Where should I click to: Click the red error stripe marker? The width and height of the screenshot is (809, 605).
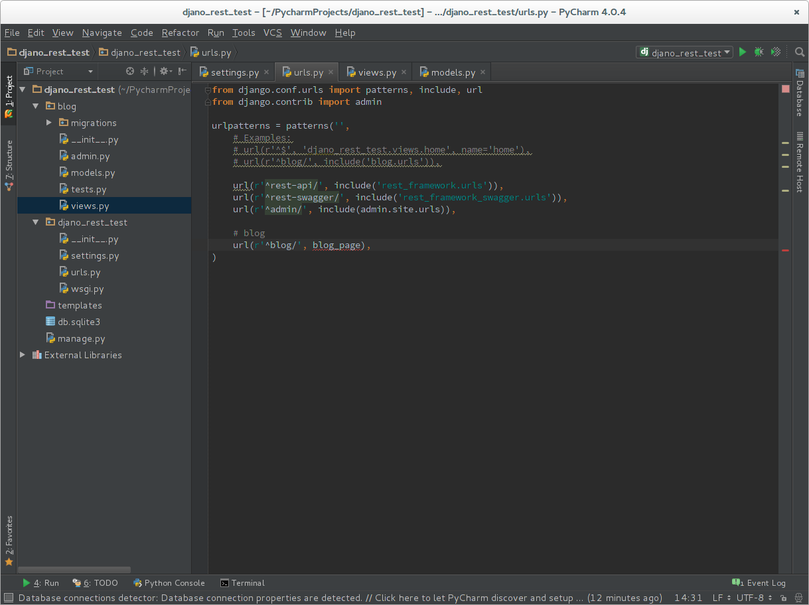[785, 250]
